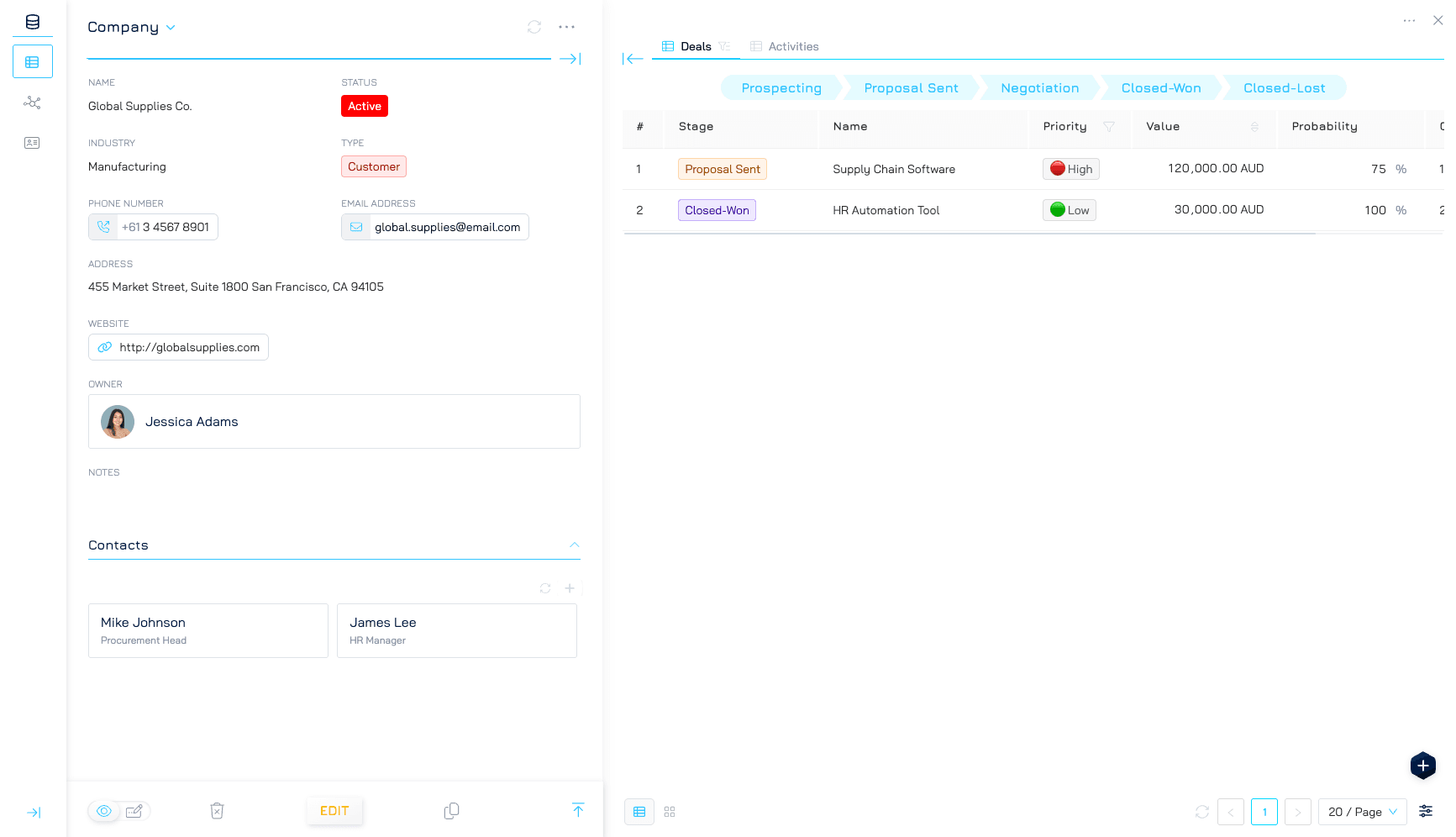Open the Supply Chain Software deal
Viewport: 1456px width, 837px height.
[894, 169]
